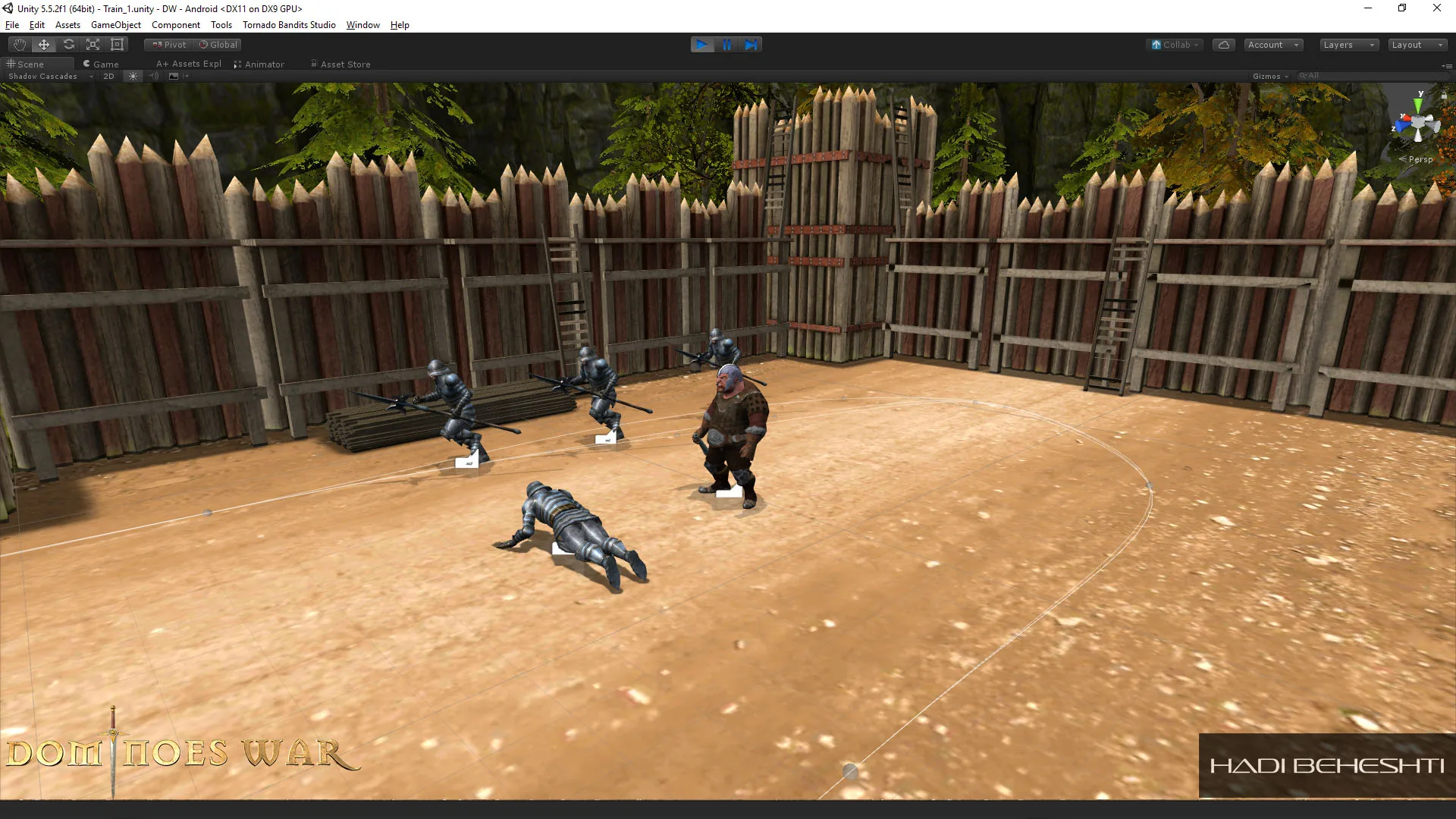
Task: Switch to the Asset Store tab
Action: click(340, 64)
